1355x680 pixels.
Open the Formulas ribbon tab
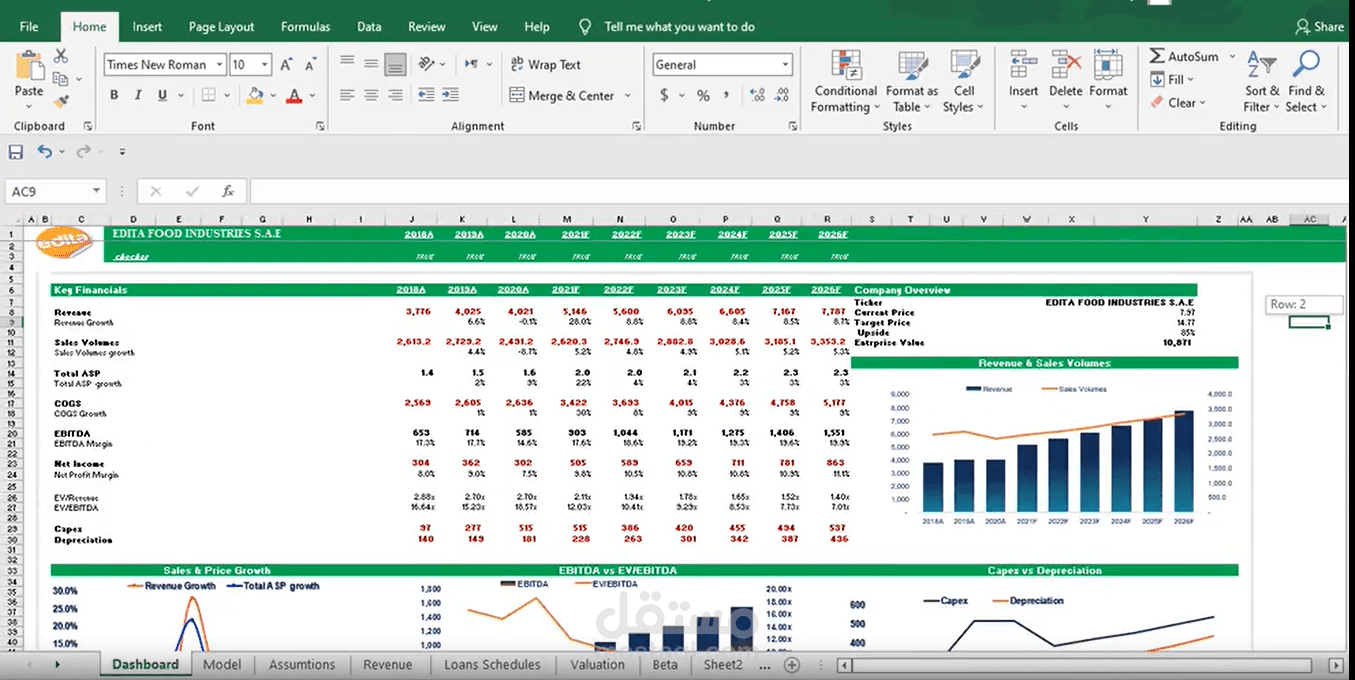click(x=305, y=27)
